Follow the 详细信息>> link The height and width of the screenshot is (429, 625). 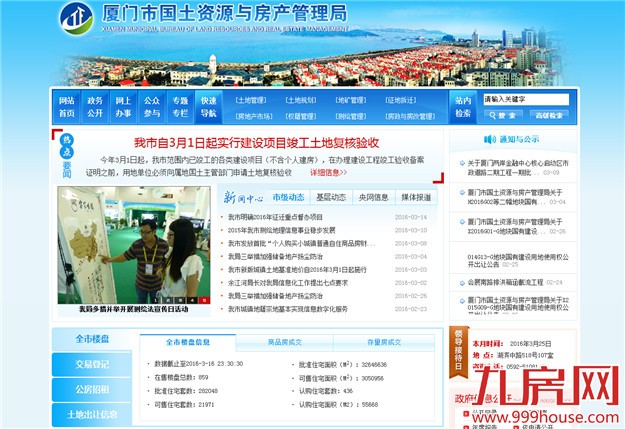328,173
